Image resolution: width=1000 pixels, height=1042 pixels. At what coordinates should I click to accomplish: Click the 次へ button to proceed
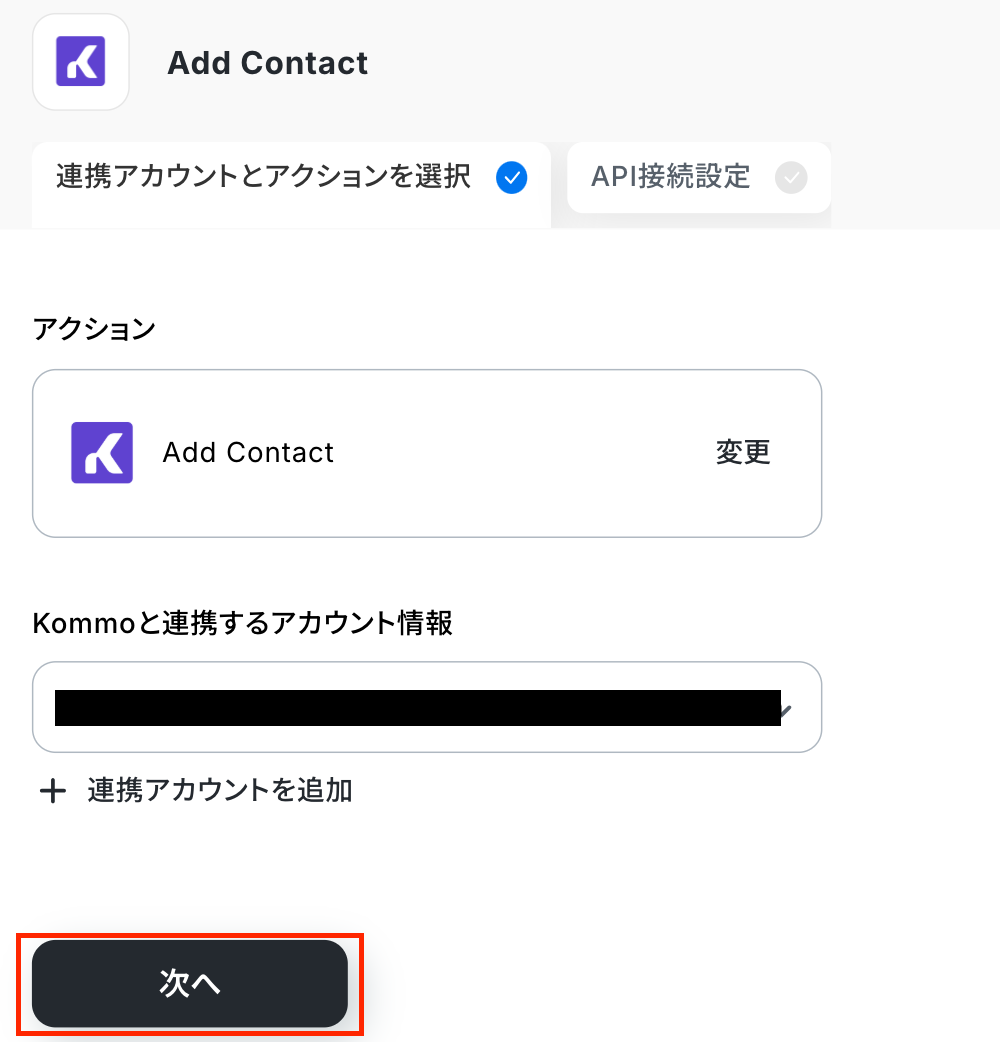190,984
